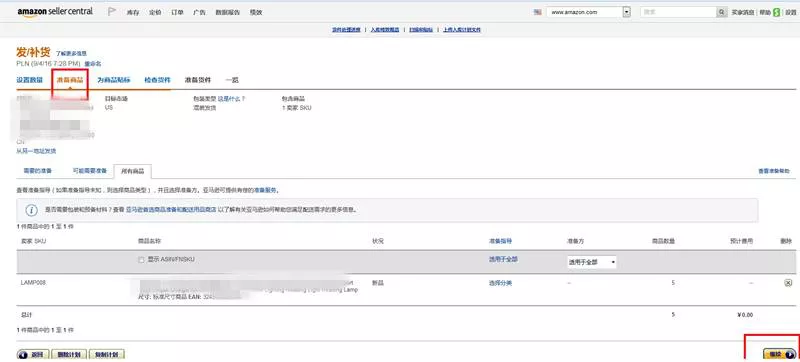Click the 准备指导 column header
The image size is (800, 362).
point(500,241)
